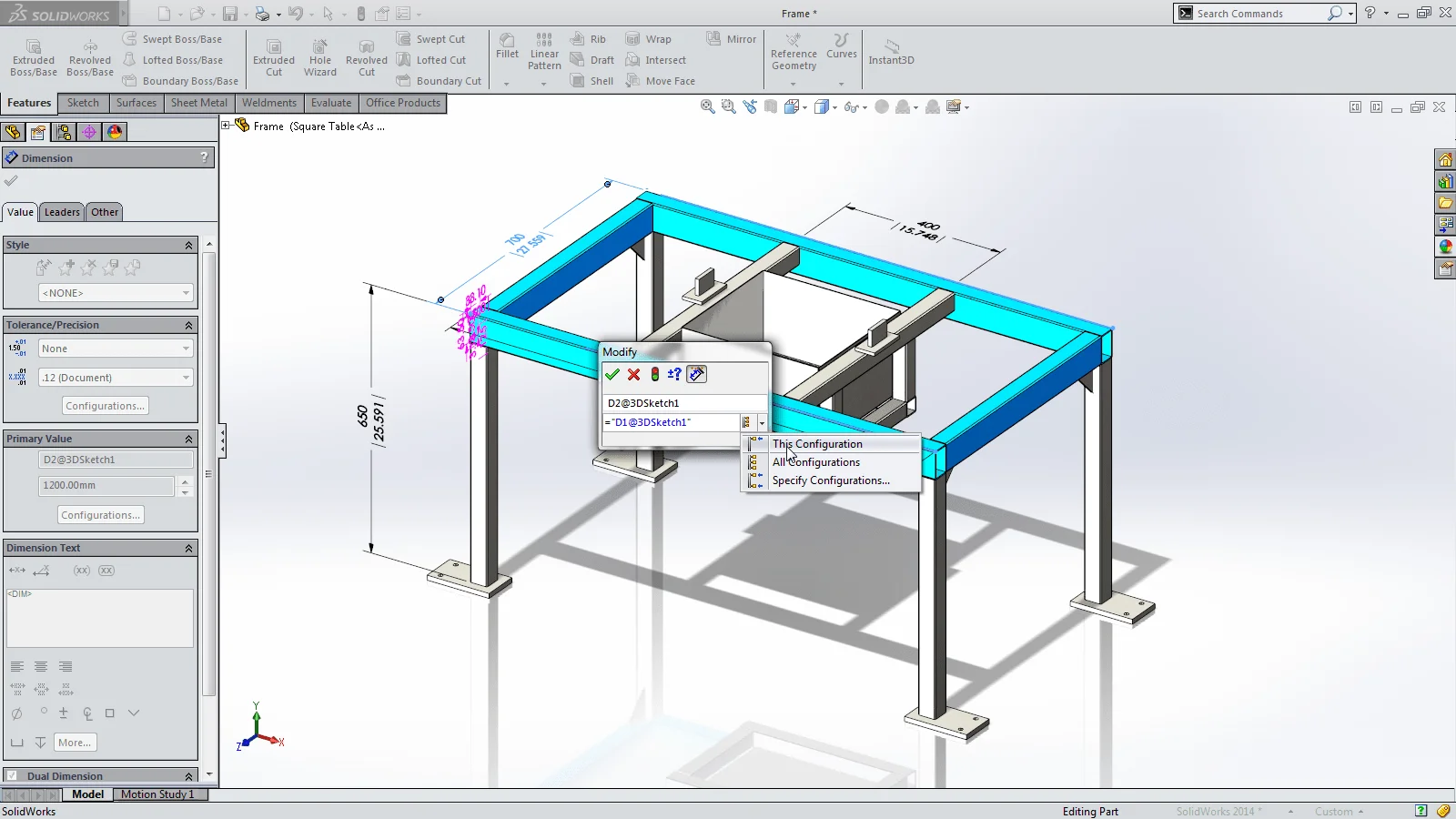This screenshot has height=819, width=1456.
Task: Select the Fillet tool
Action: tap(507, 52)
